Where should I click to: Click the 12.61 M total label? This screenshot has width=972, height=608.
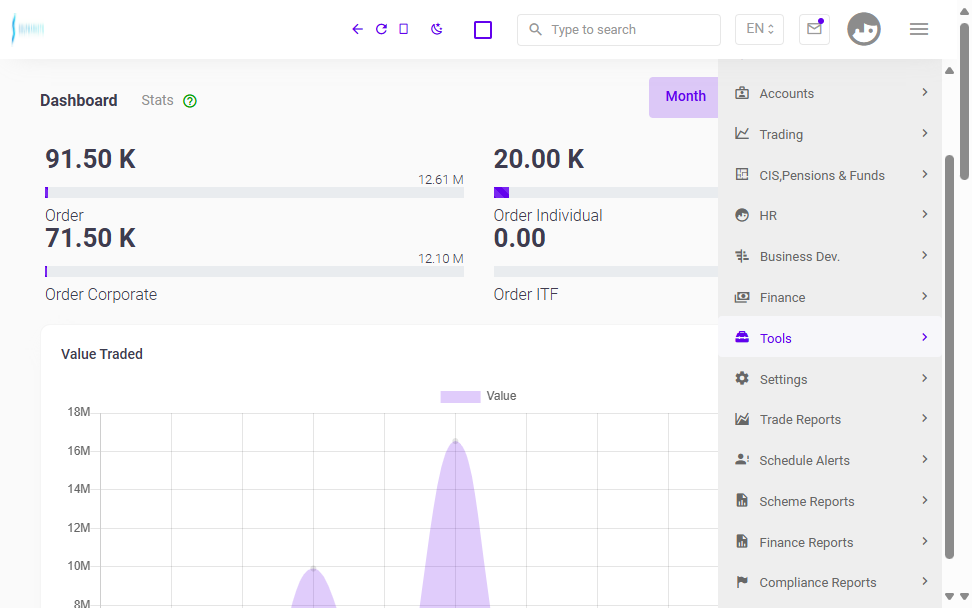coord(441,180)
